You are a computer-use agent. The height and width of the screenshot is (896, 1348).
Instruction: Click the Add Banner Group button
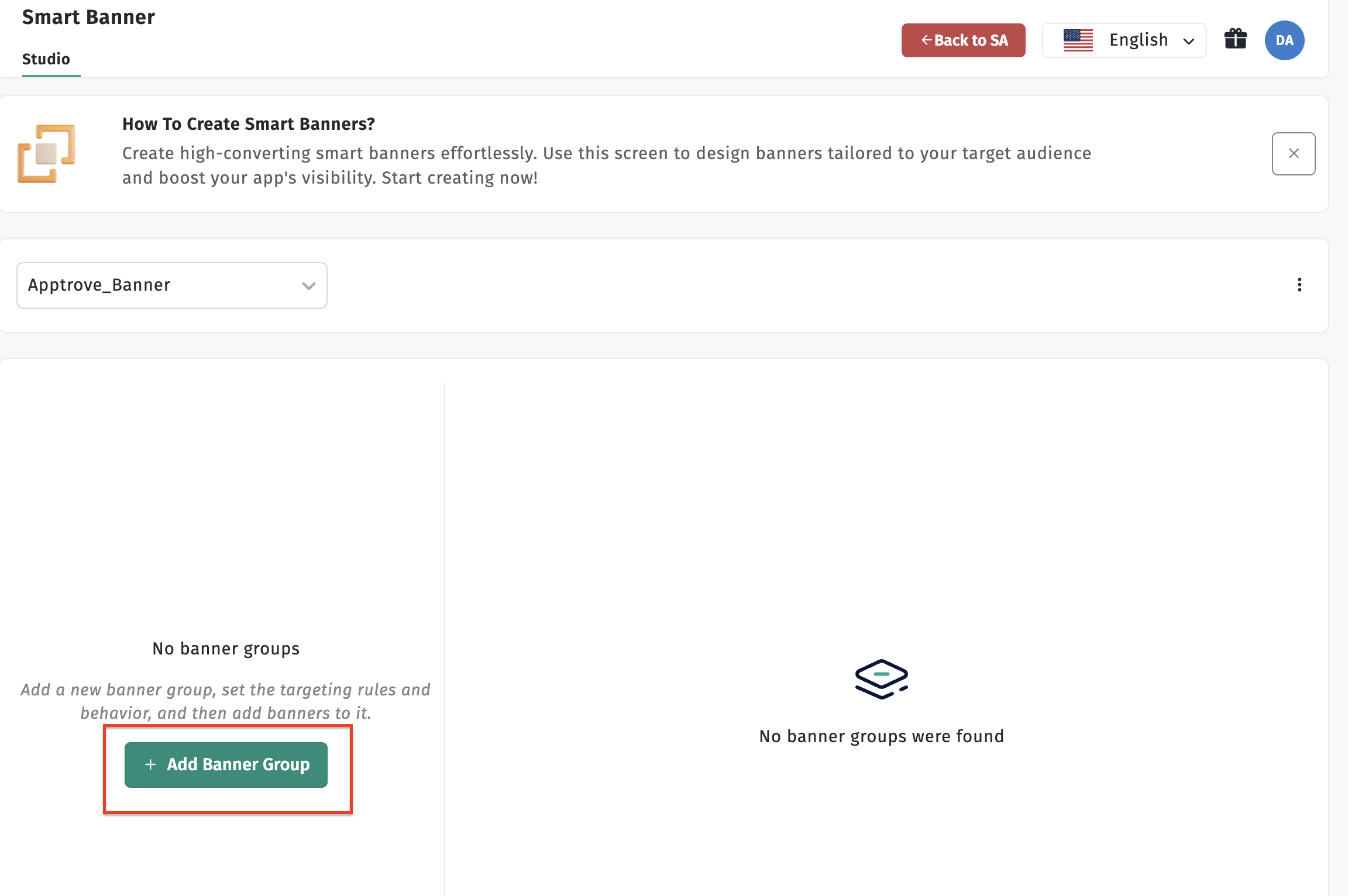tap(226, 765)
